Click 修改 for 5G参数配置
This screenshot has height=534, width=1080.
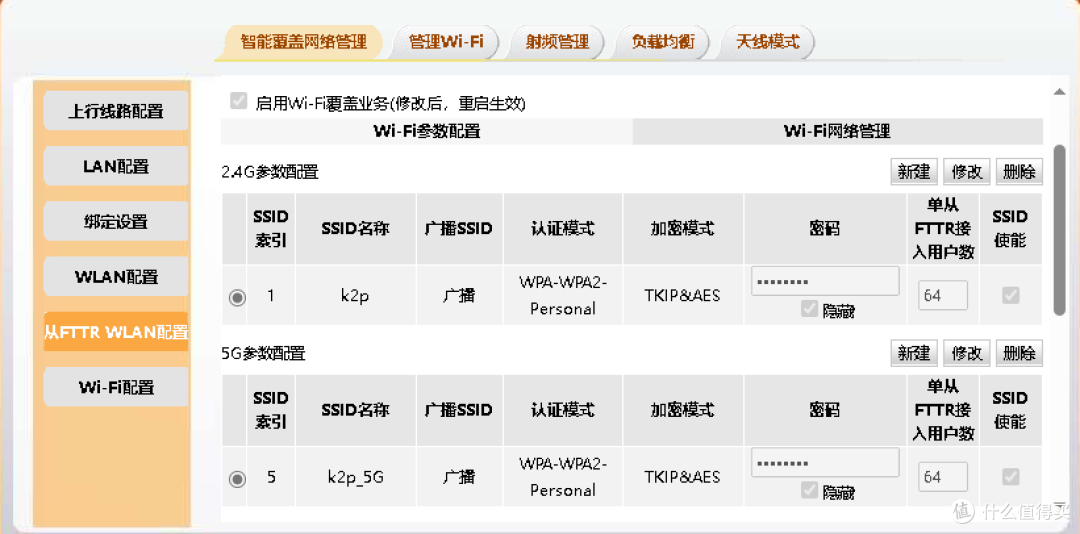[x=966, y=353]
